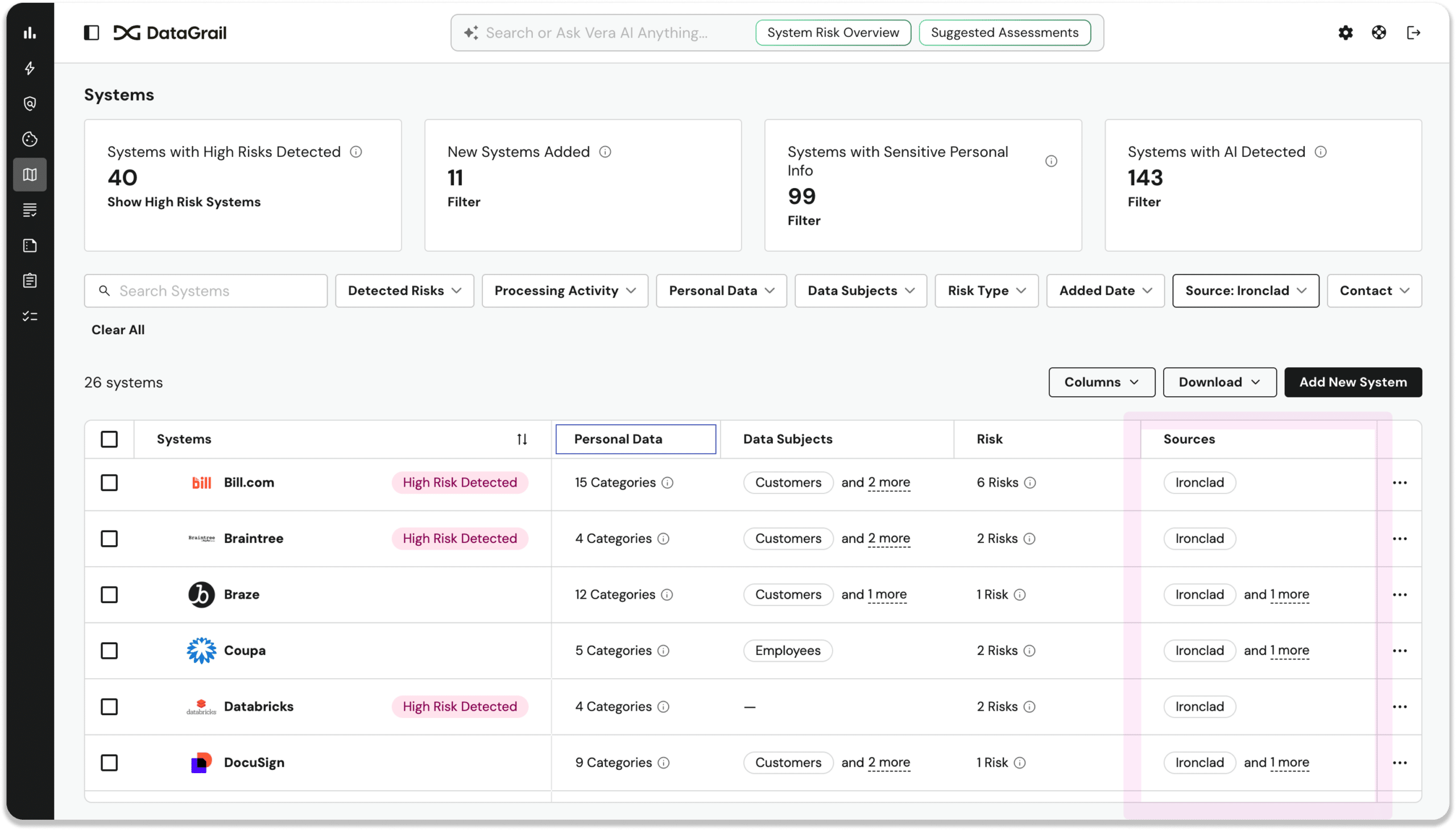Show info for Systems with High Risks Detected
This screenshot has width=1456, height=830.
356,152
